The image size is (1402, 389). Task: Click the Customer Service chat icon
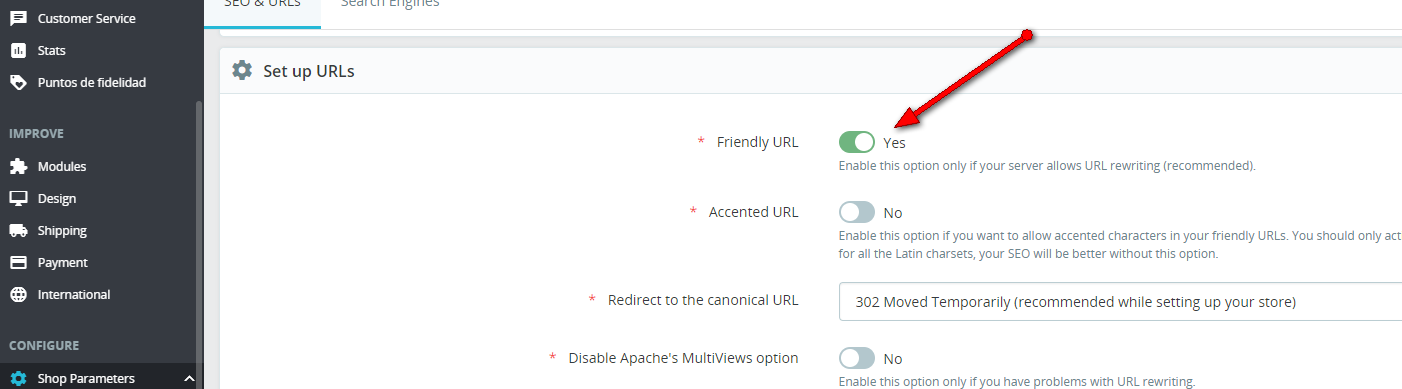18,18
